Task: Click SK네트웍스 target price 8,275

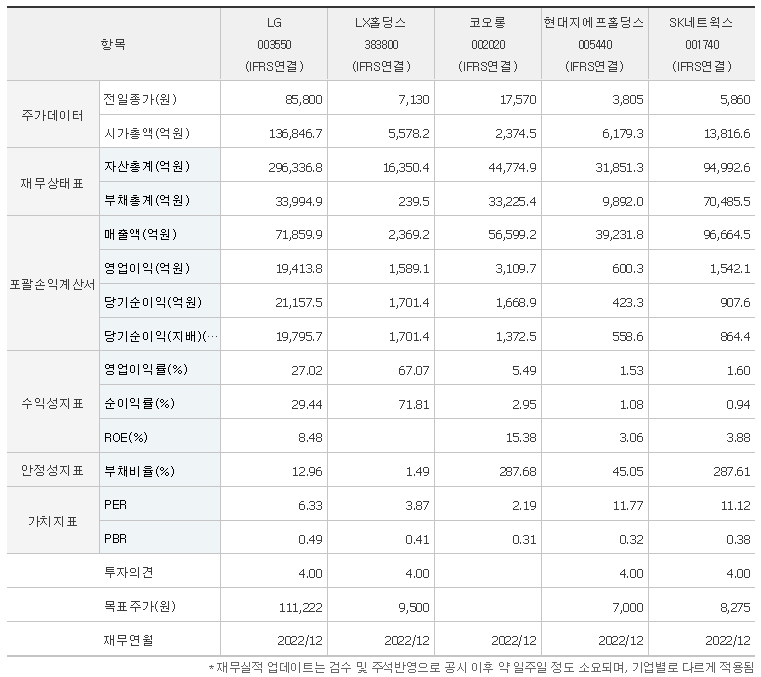Action: [x=735, y=607]
